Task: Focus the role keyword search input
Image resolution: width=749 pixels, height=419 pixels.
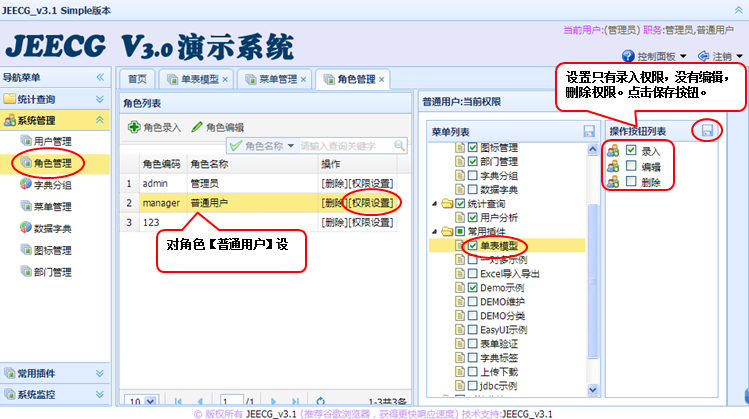Action: tap(345, 146)
